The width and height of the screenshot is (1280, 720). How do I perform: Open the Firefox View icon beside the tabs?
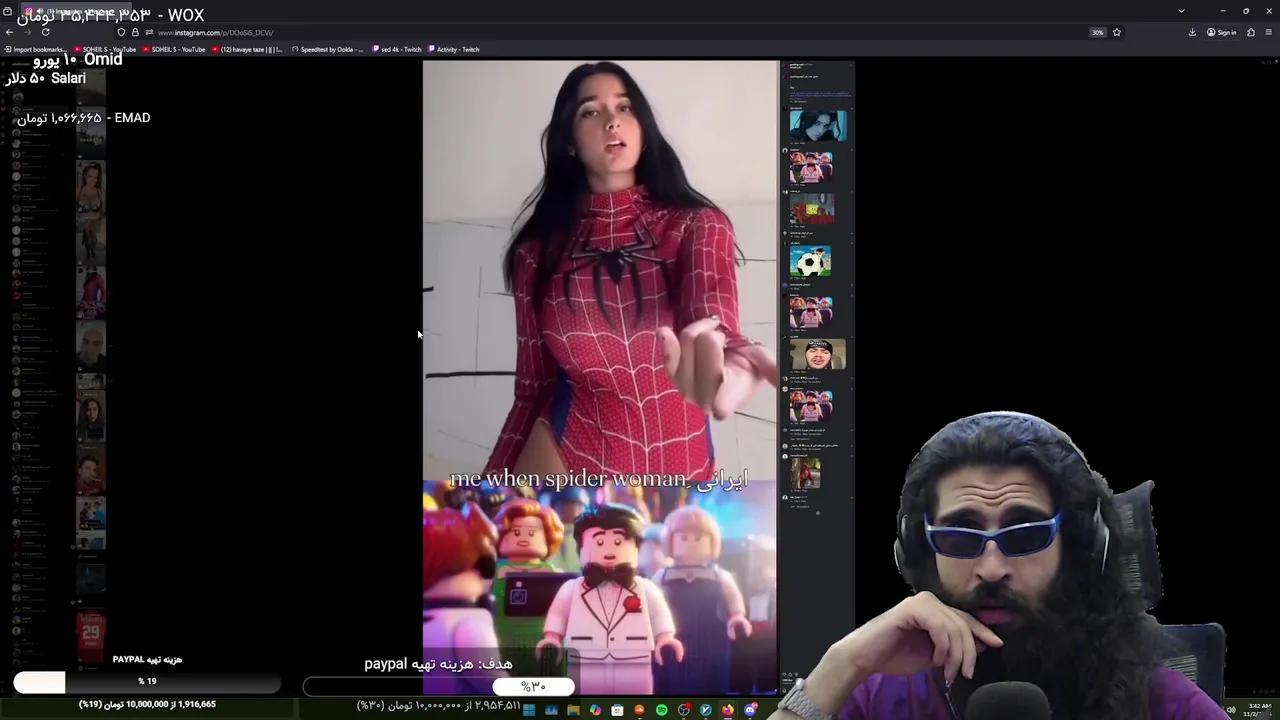tap(7, 11)
